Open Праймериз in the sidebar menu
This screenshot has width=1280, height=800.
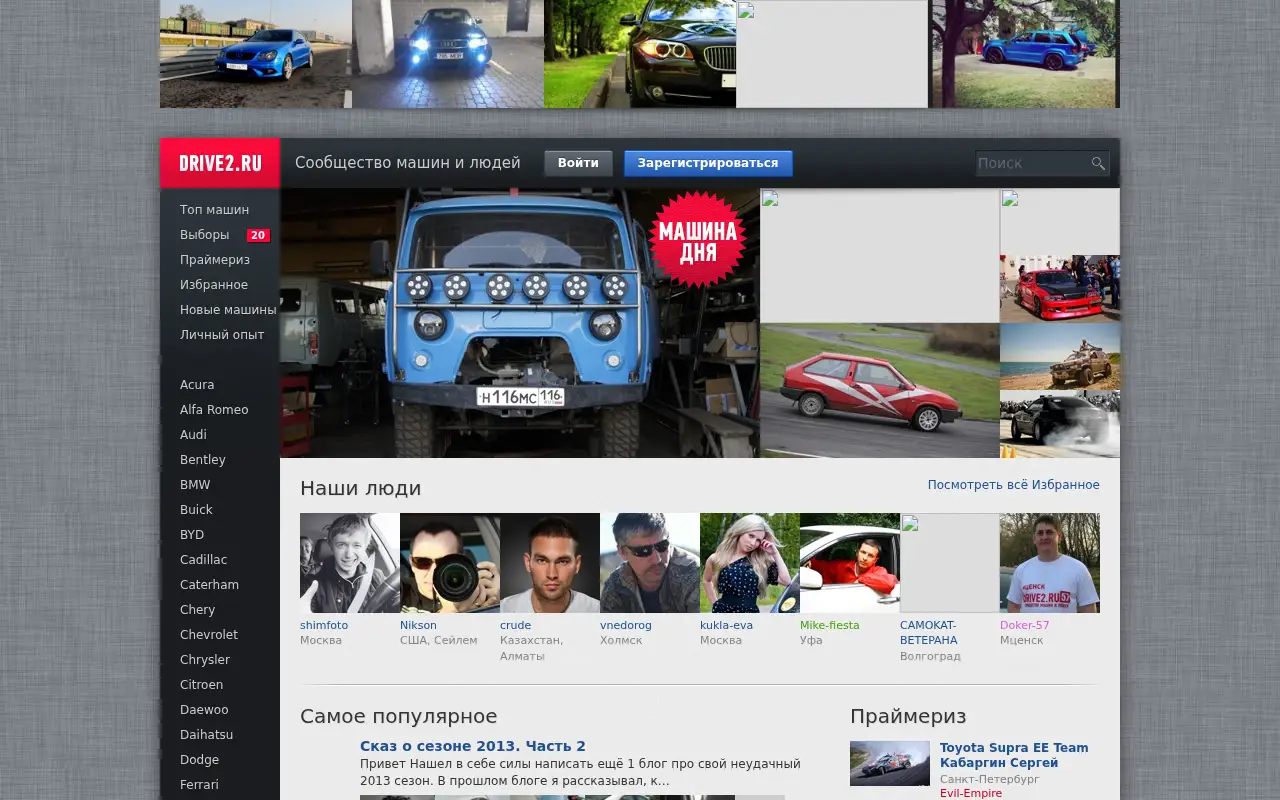215,260
